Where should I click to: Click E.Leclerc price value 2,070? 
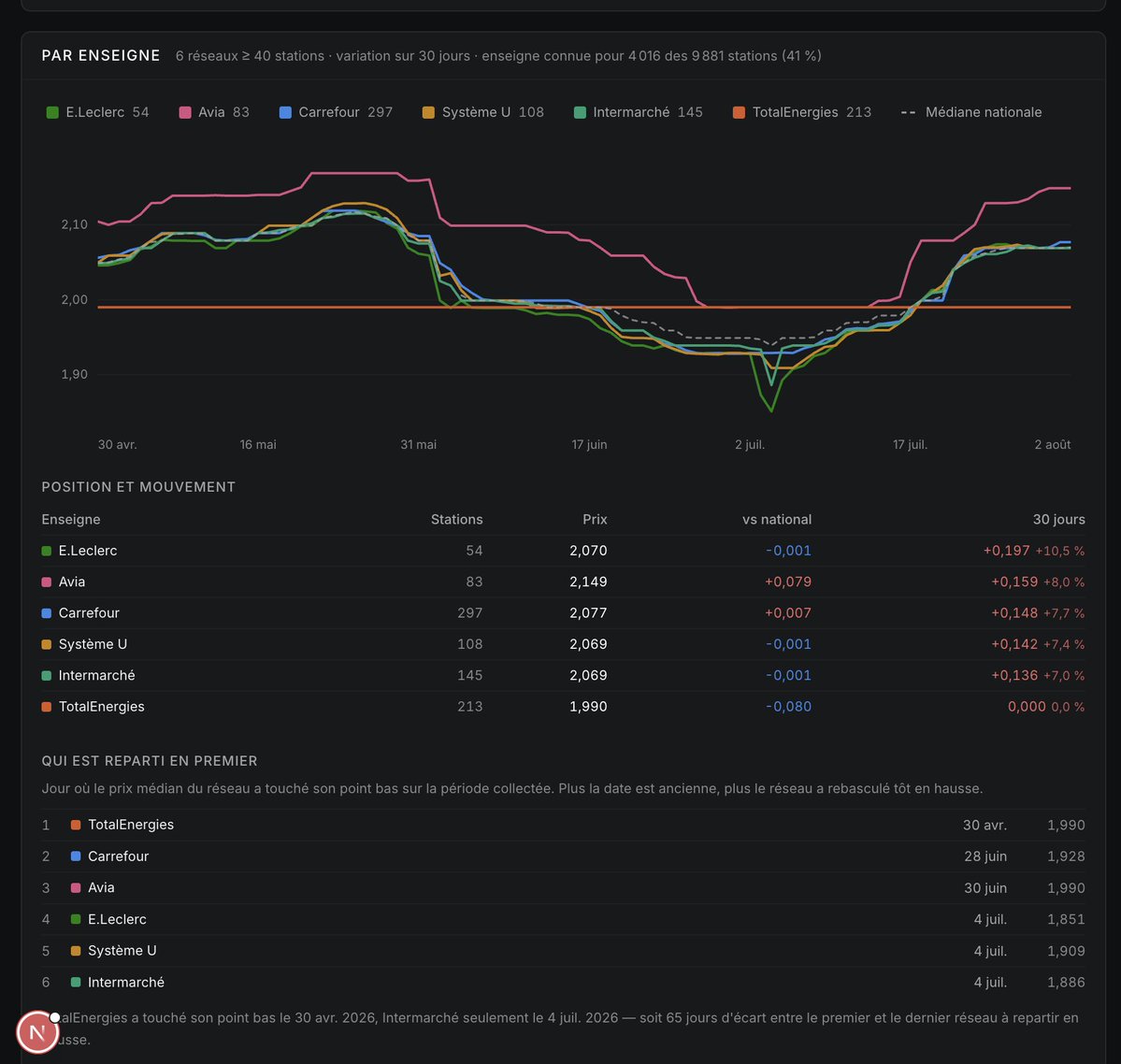pos(588,551)
